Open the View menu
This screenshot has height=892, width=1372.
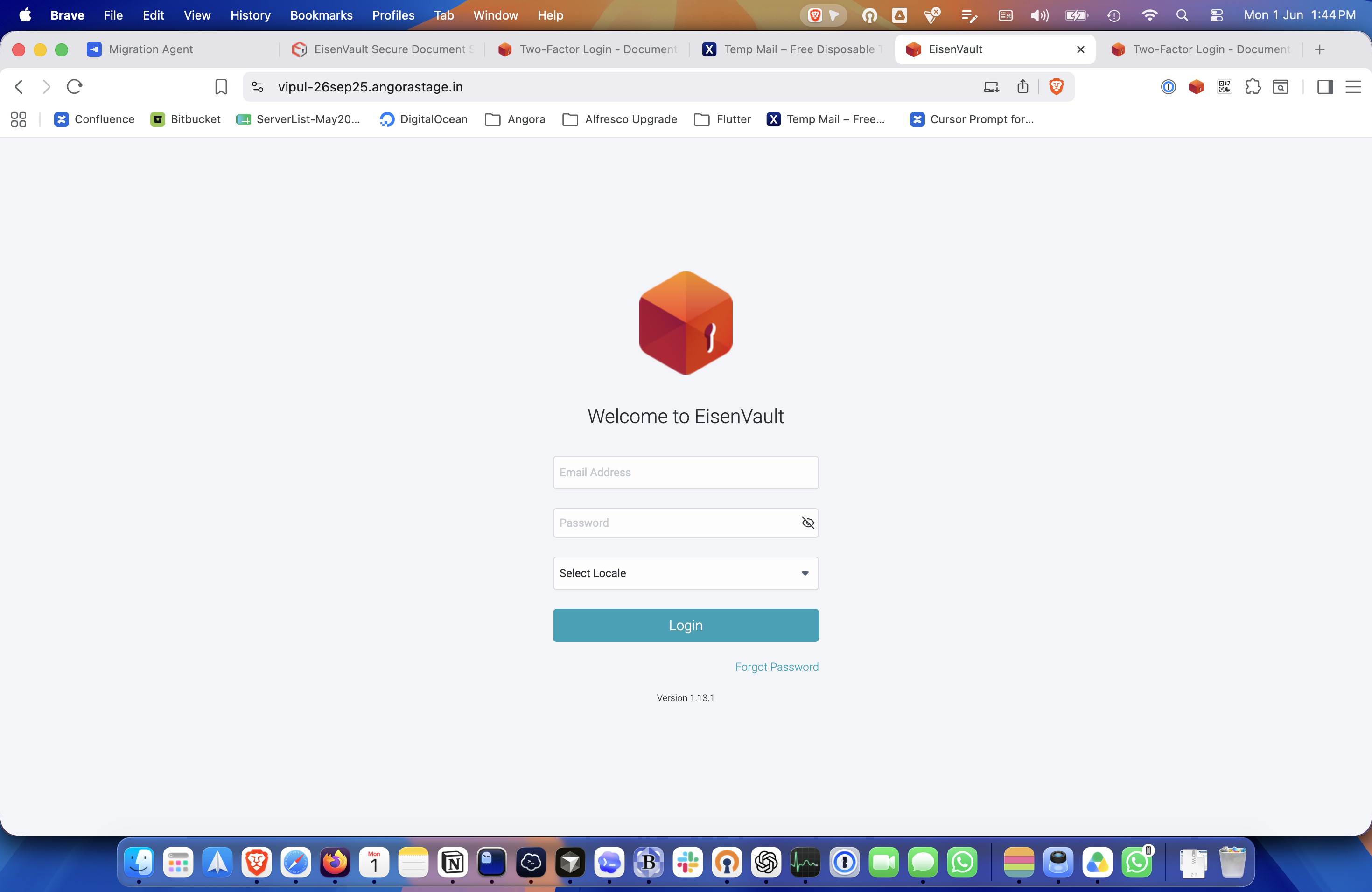tap(196, 15)
